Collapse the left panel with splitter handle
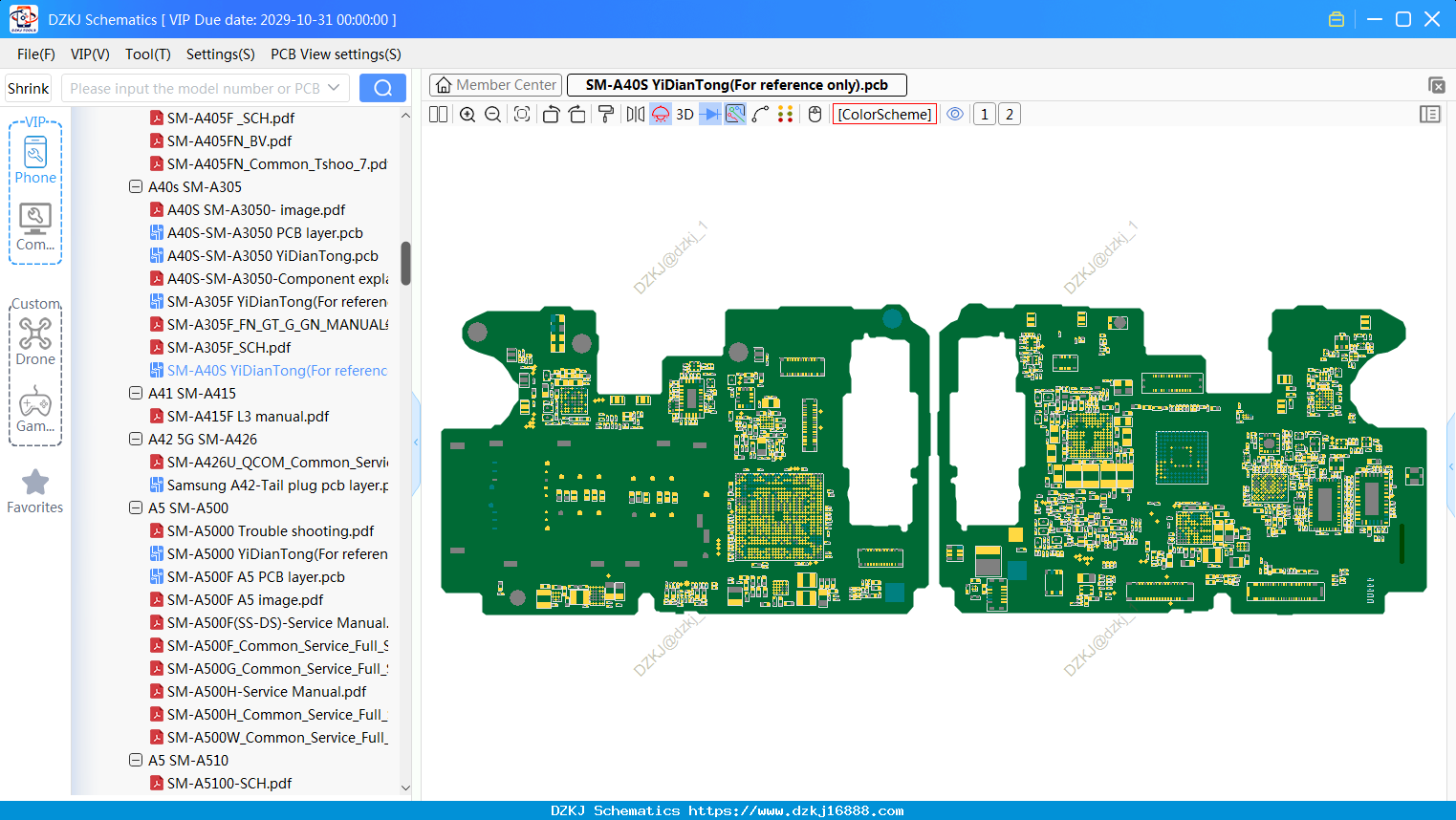Image resolution: width=1456 pixels, height=820 pixels. (x=416, y=442)
